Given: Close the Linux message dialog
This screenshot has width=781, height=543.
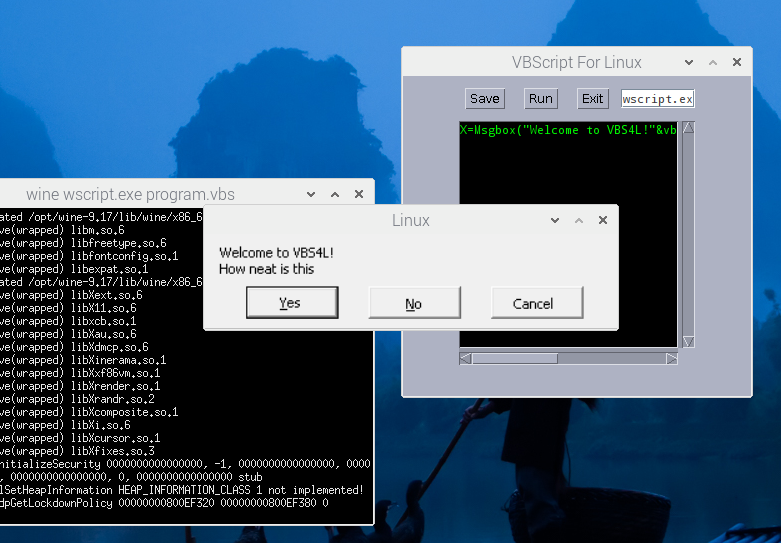Looking at the screenshot, I should (603, 220).
